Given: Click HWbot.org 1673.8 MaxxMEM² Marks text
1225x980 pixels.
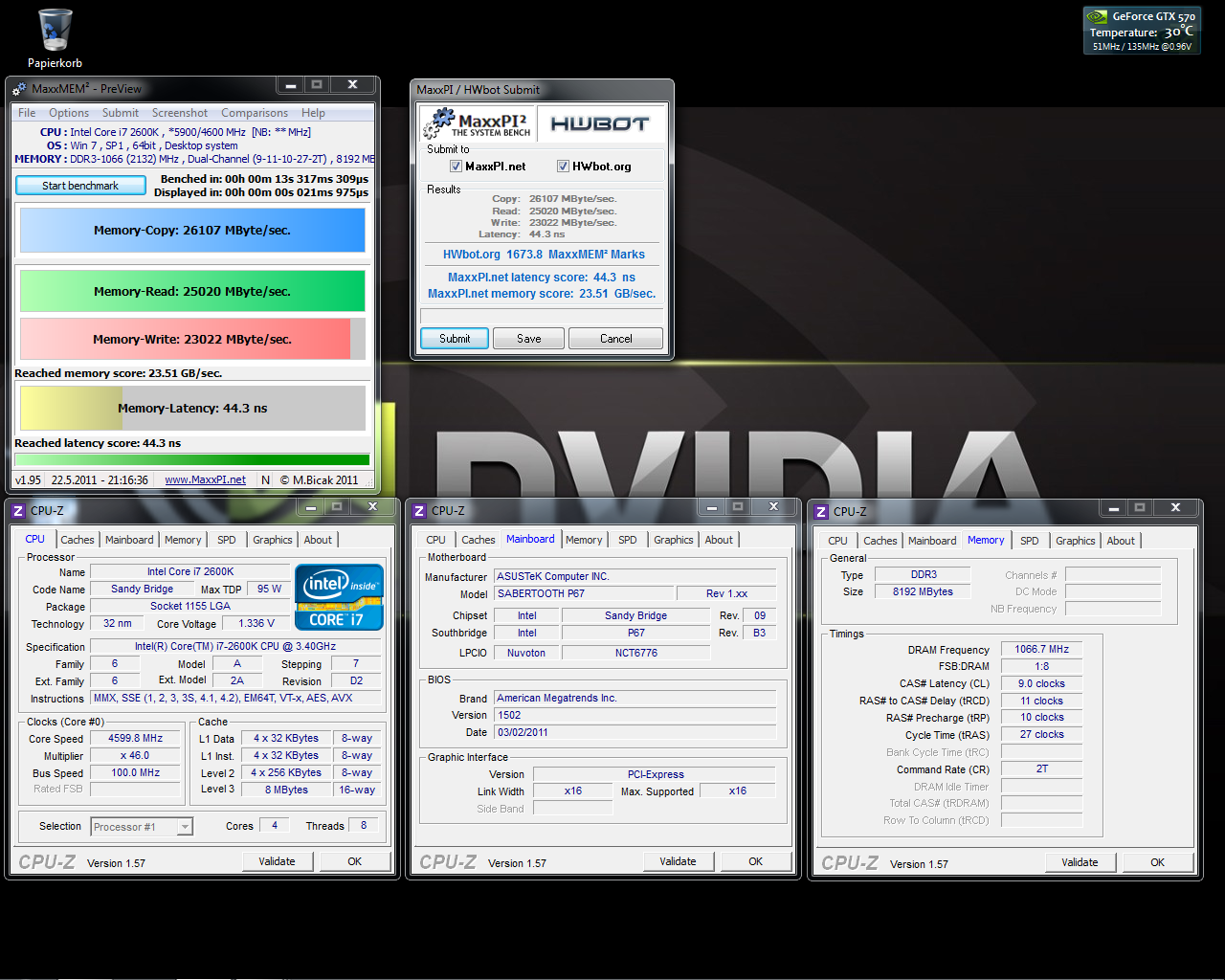Looking at the screenshot, I should pos(544,255).
